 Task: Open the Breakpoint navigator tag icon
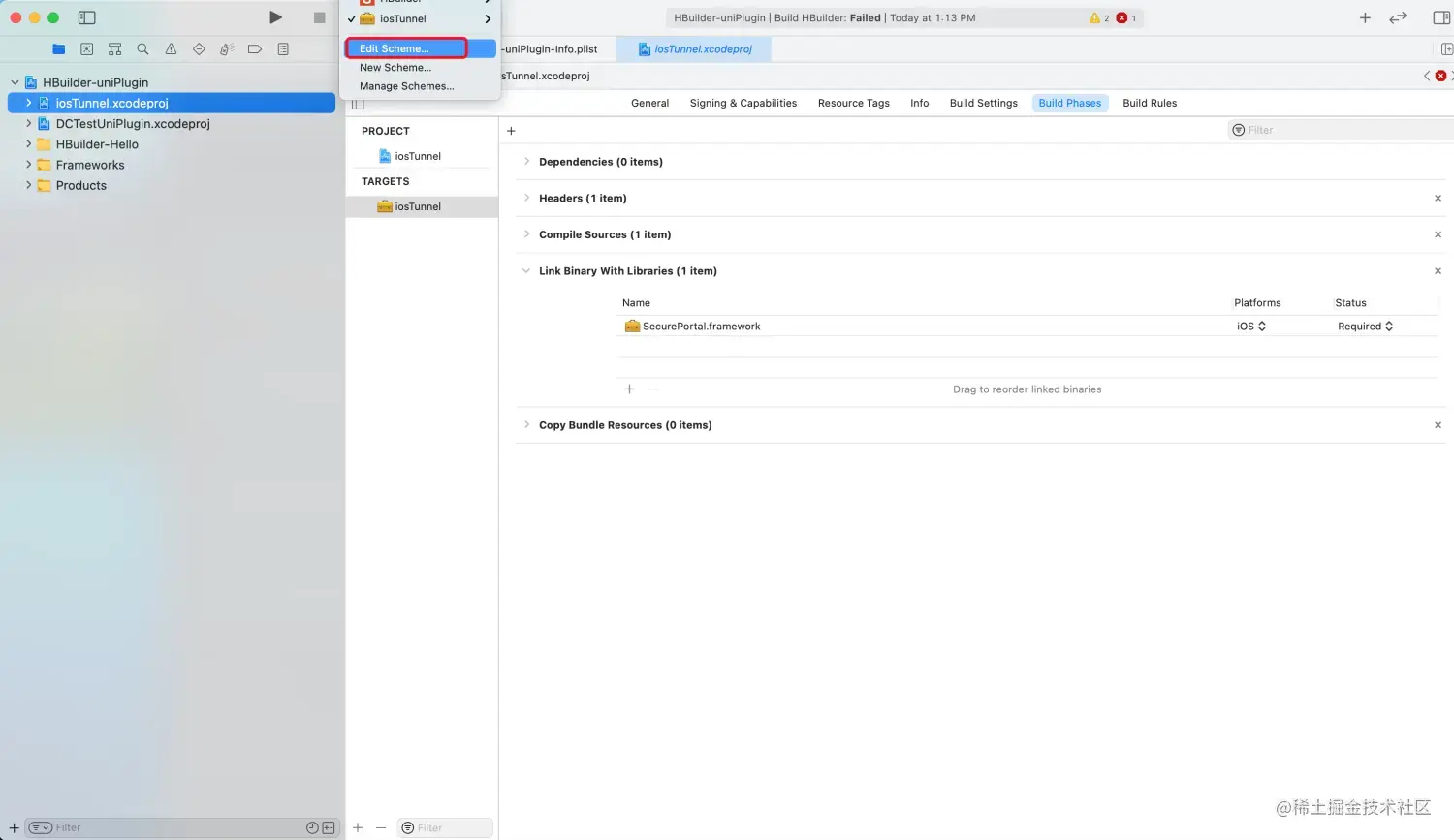pyautogui.click(x=255, y=49)
